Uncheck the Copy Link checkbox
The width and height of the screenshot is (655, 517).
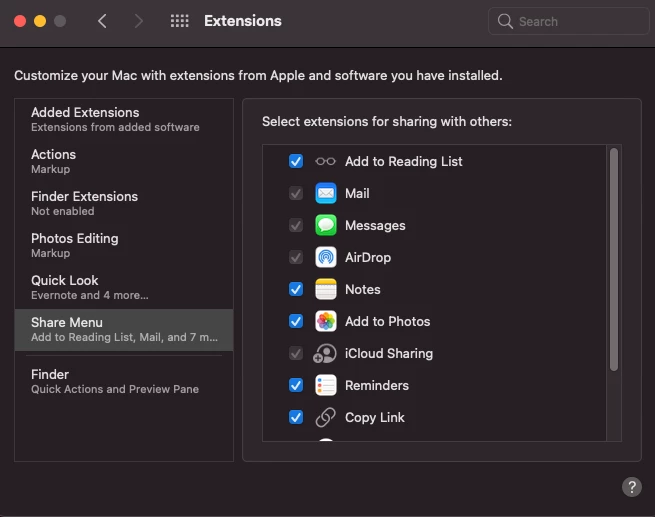click(296, 417)
